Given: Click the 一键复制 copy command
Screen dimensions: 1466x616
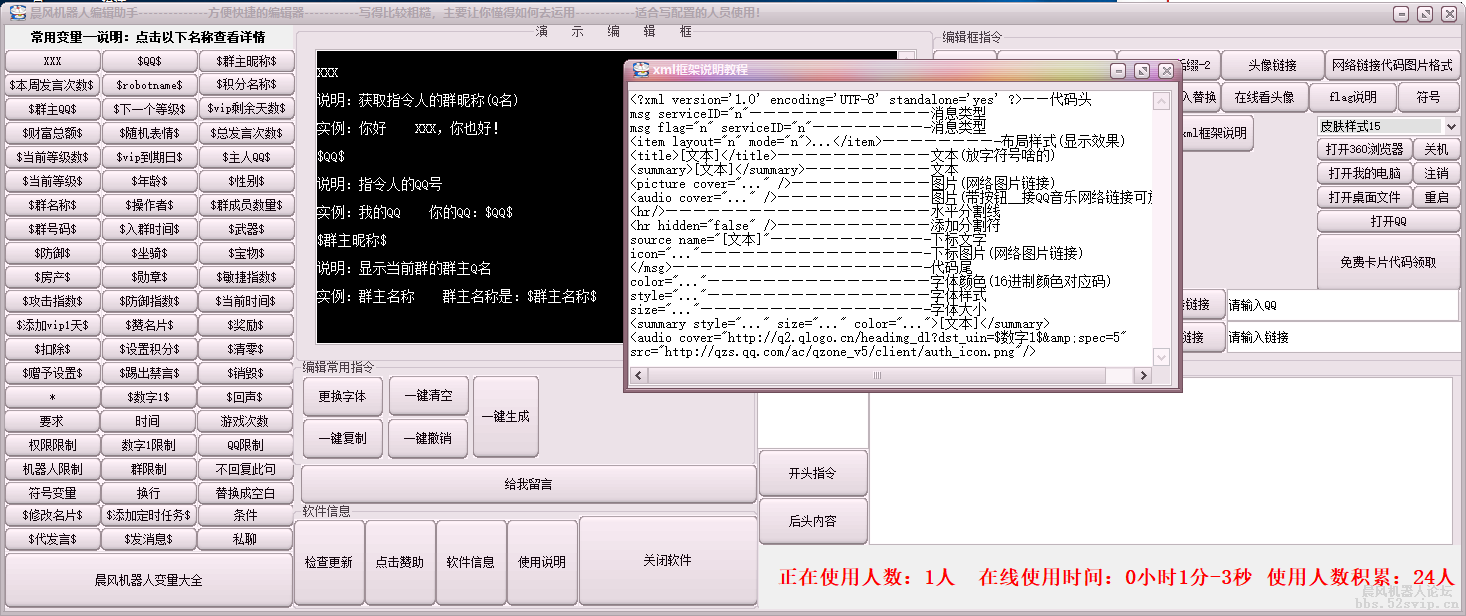Looking at the screenshot, I should (x=342, y=438).
